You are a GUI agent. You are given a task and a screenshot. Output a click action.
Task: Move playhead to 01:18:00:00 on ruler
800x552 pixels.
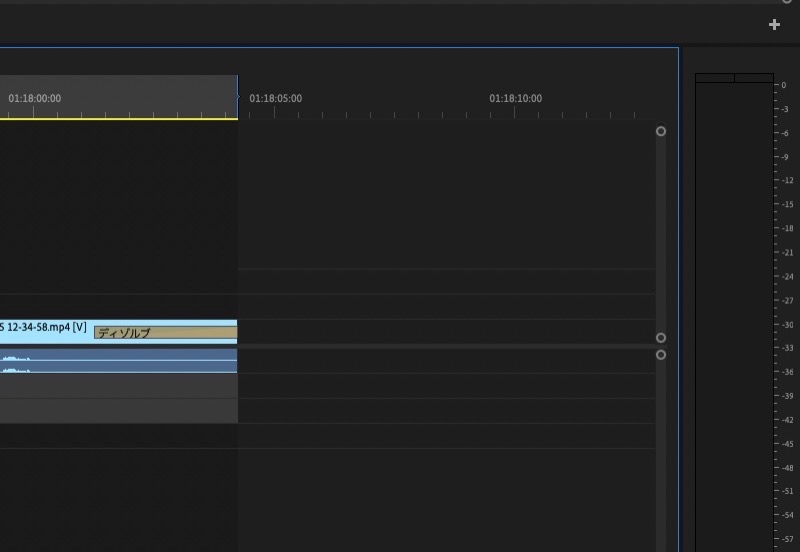click(34, 98)
